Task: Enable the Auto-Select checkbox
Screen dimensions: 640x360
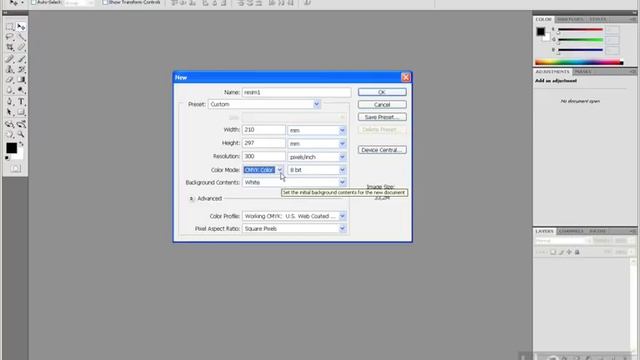Action: (x=34, y=2)
